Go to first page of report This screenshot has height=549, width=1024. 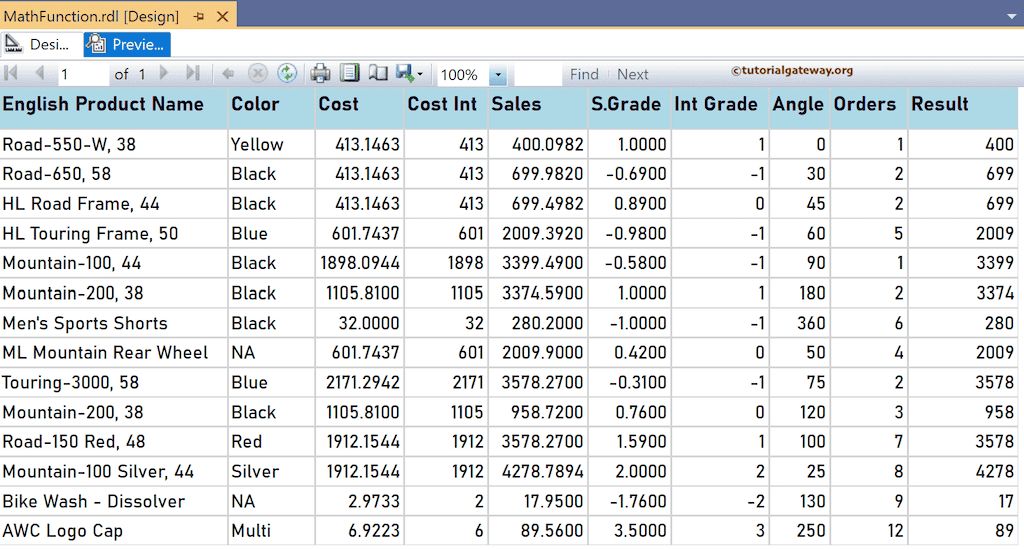click(10, 73)
